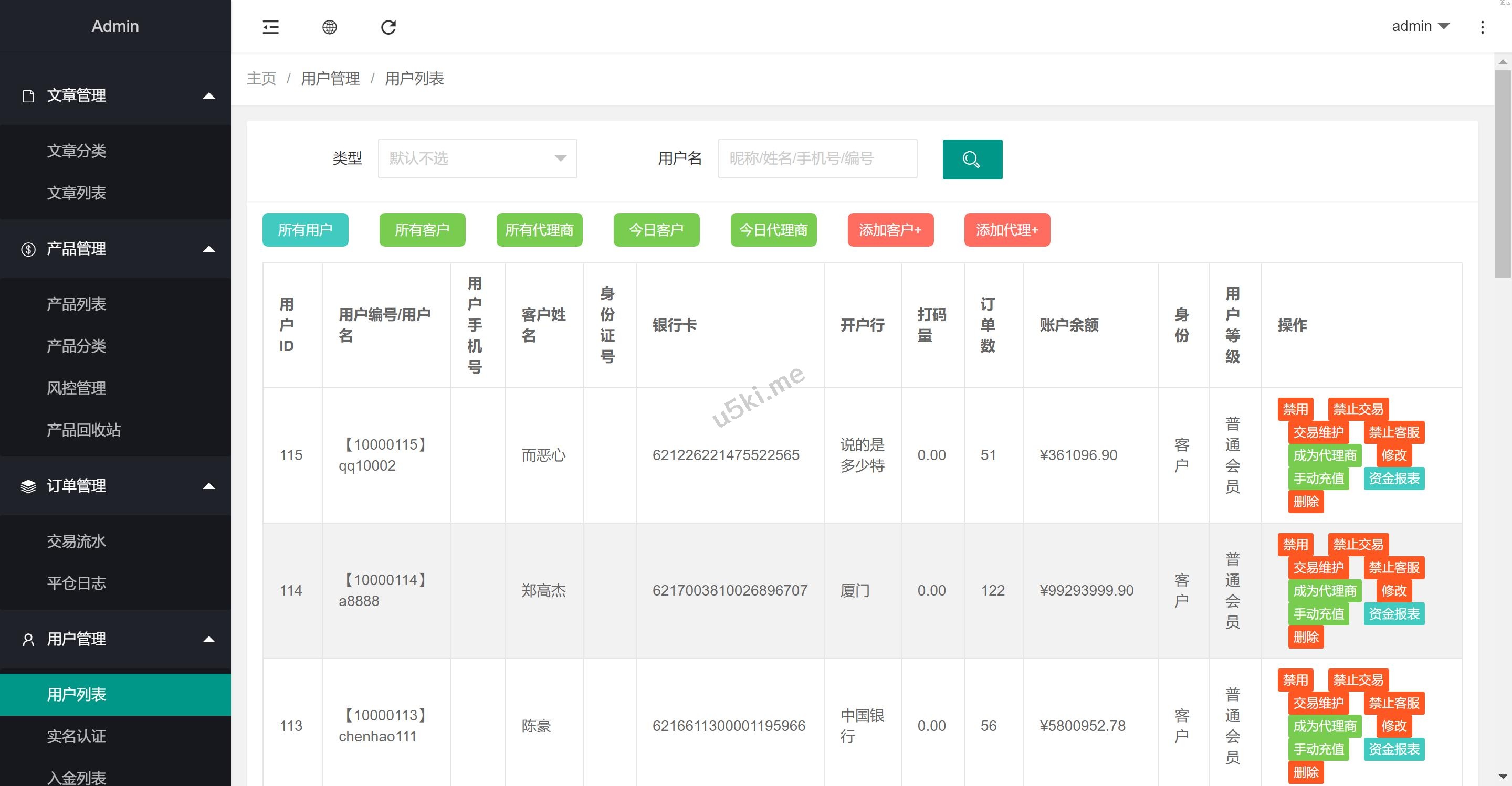Open the 类型 dropdown showing 默认不选
The image size is (1512, 786).
[x=477, y=158]
